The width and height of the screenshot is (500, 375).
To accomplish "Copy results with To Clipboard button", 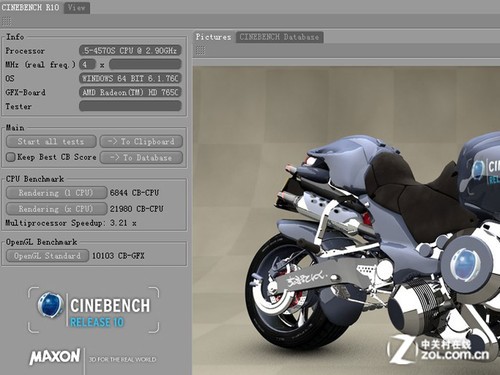I will click(141, 142).
